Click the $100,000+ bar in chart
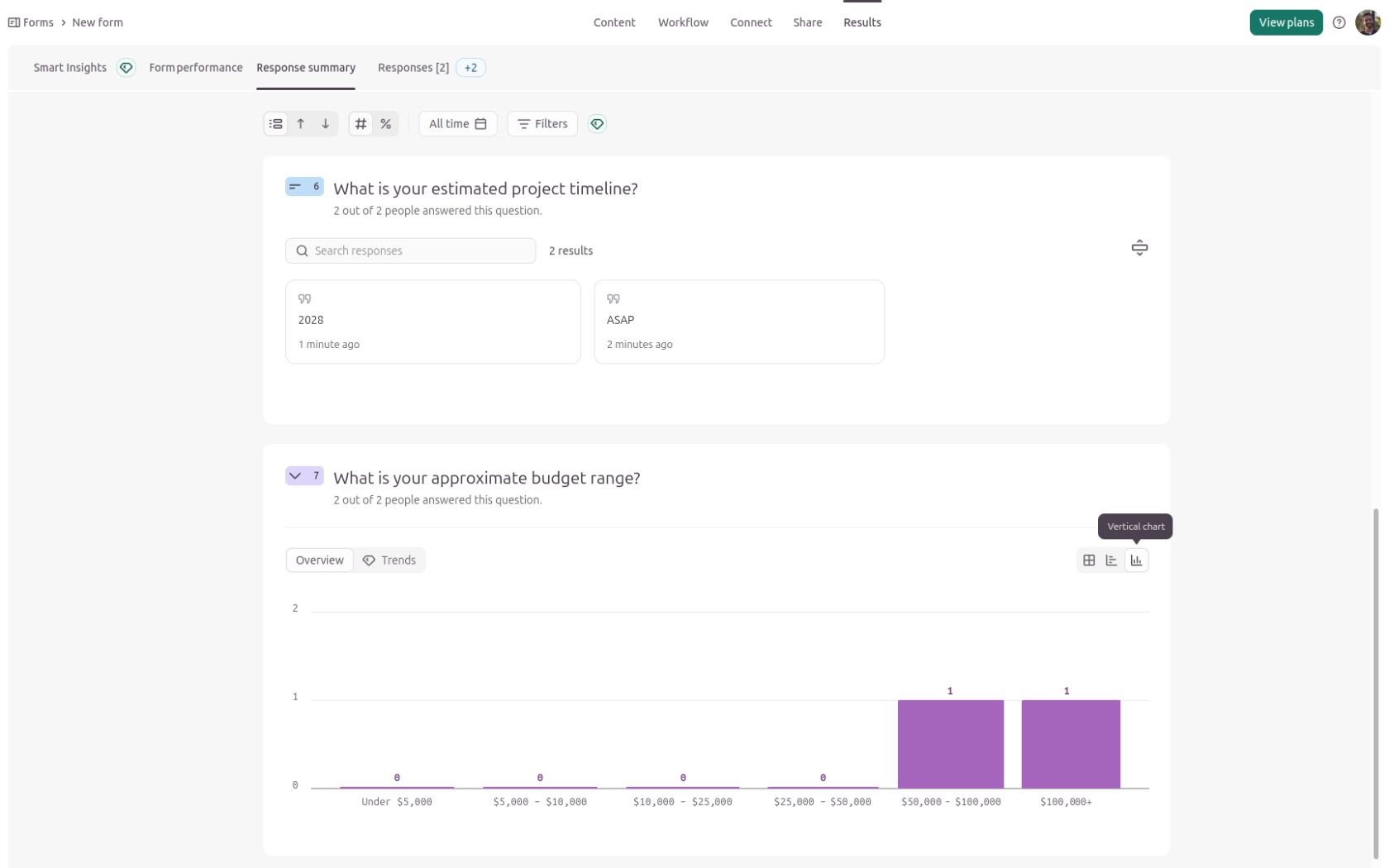The image size is (1389, 868). [1071, 744]
